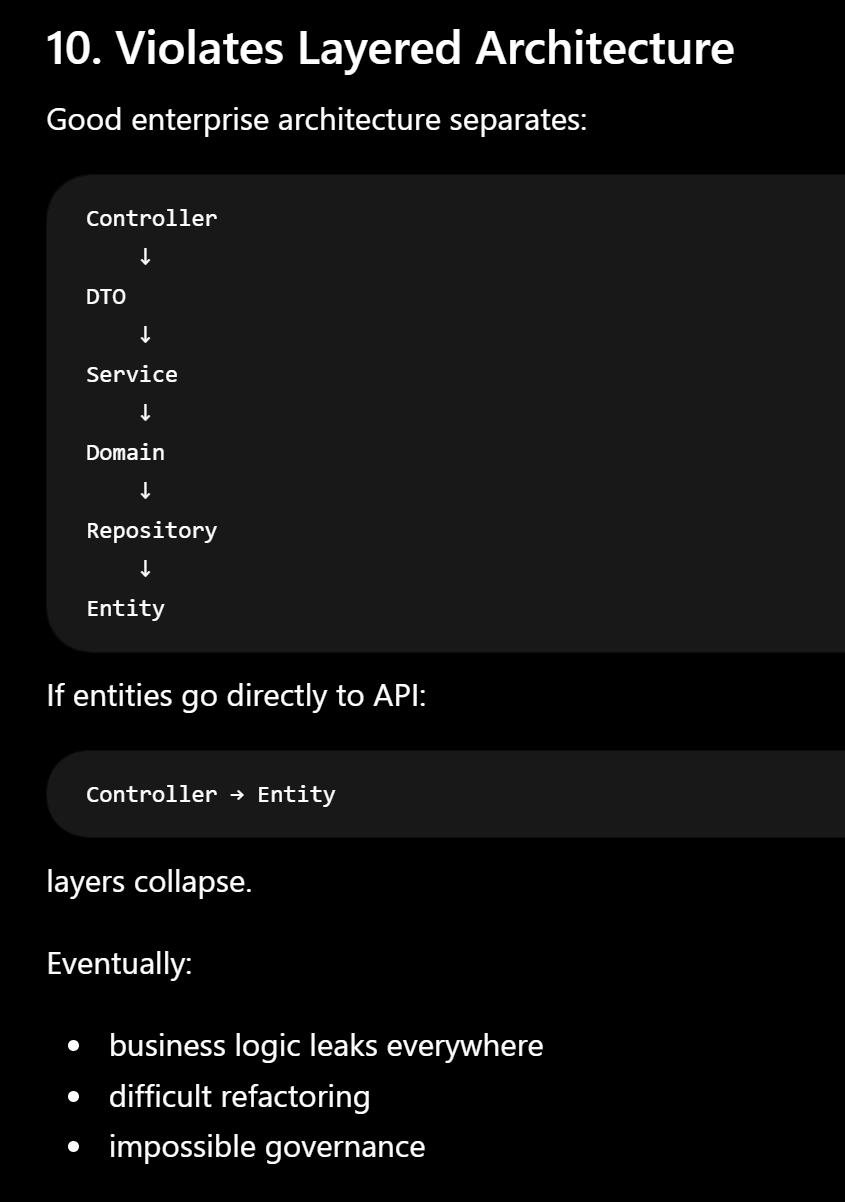Select the Repository line in the code block

tap(151, 530)
